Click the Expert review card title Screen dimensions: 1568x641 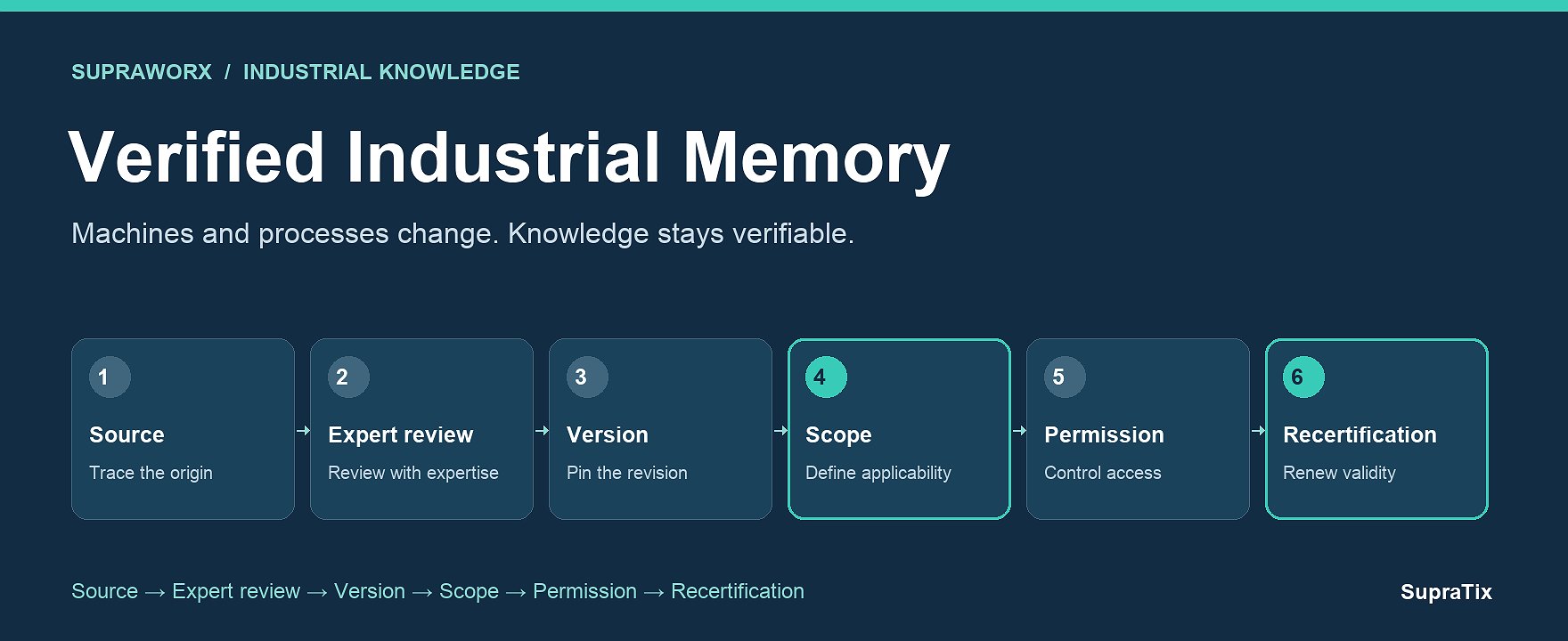click(400, 434)
